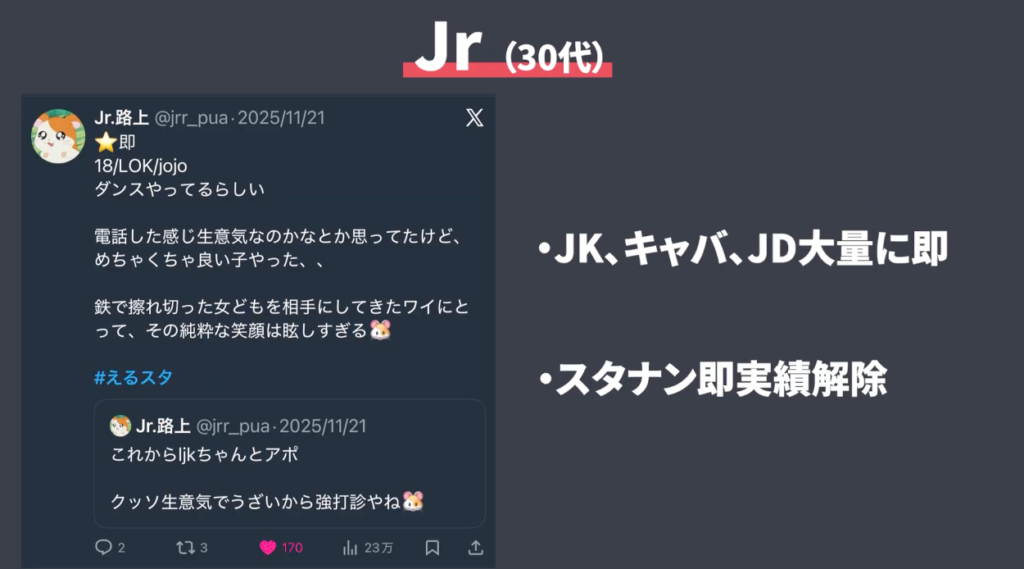Click the share upload icon

tap(475, 547)
